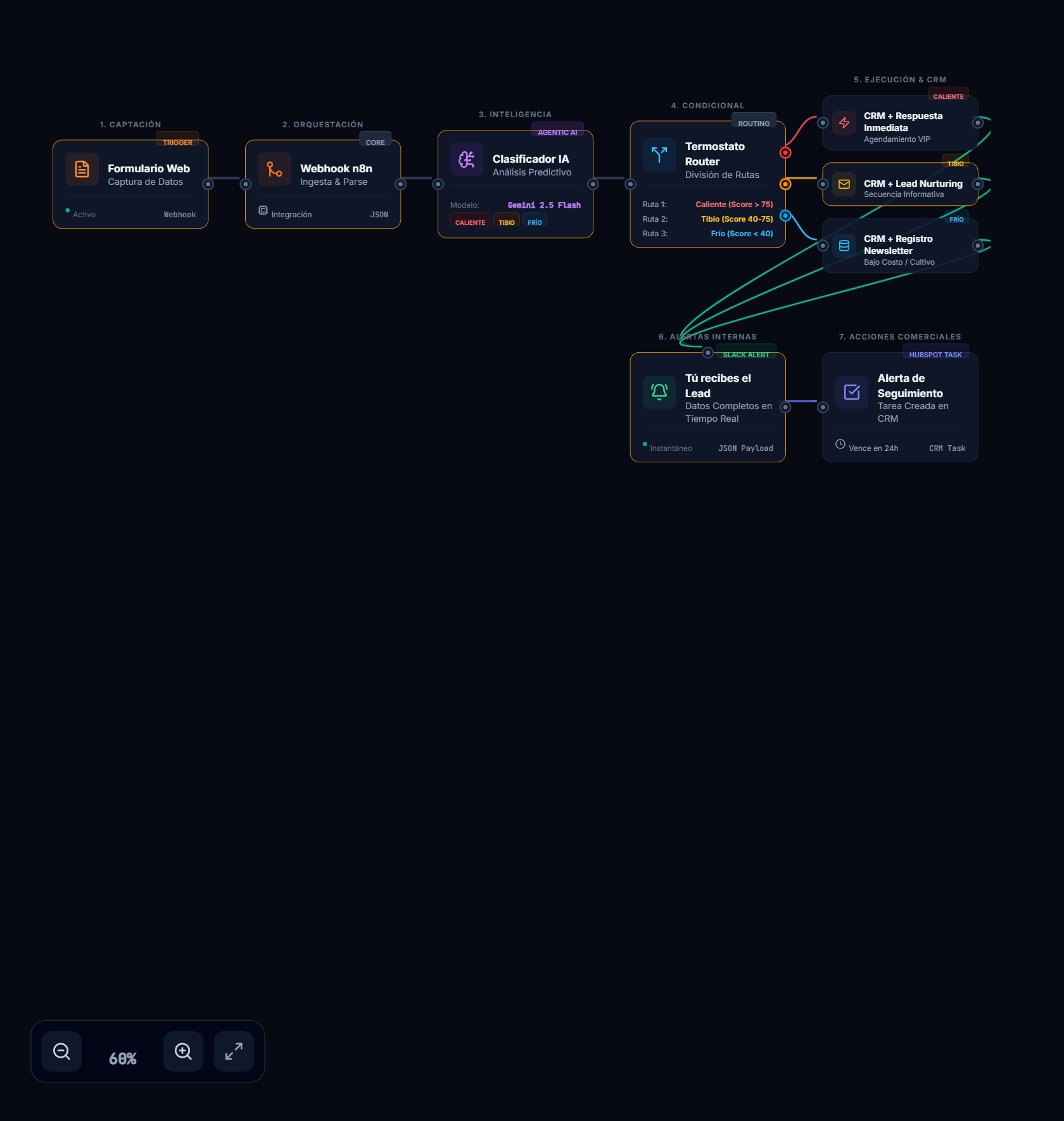Select the Formulario Web node title
The width and height of the screenshot is (1064, 1121).
click(x=149, y=168)
